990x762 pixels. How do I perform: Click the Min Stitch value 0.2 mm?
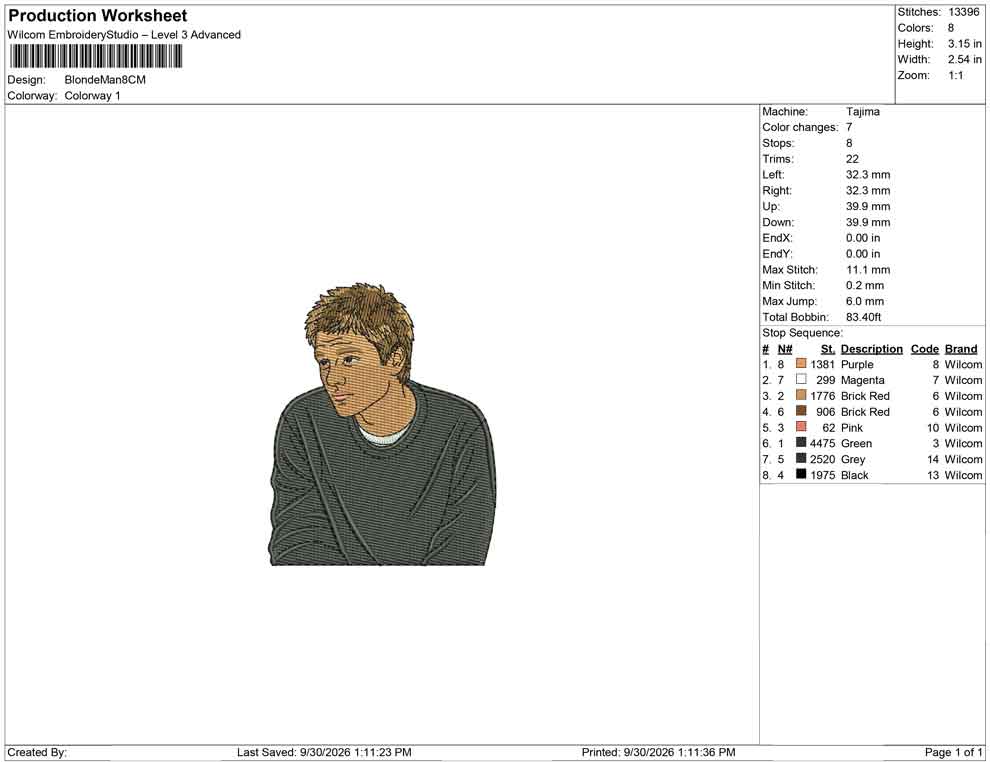865,285
